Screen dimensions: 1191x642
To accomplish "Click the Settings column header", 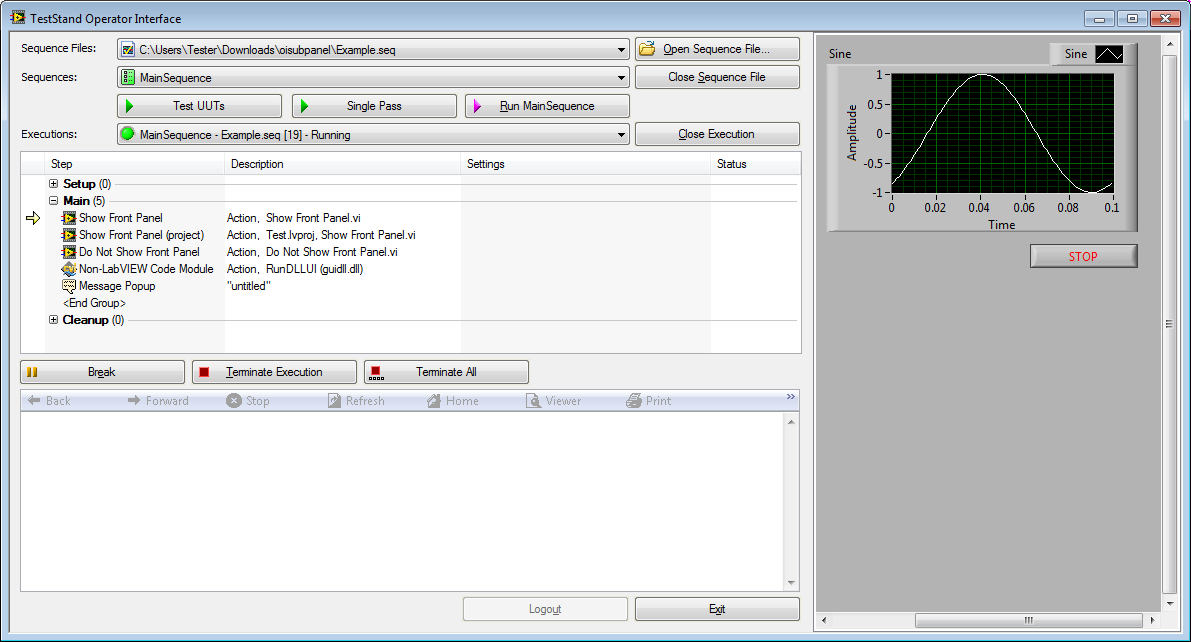I will click(x=586, y=163).
